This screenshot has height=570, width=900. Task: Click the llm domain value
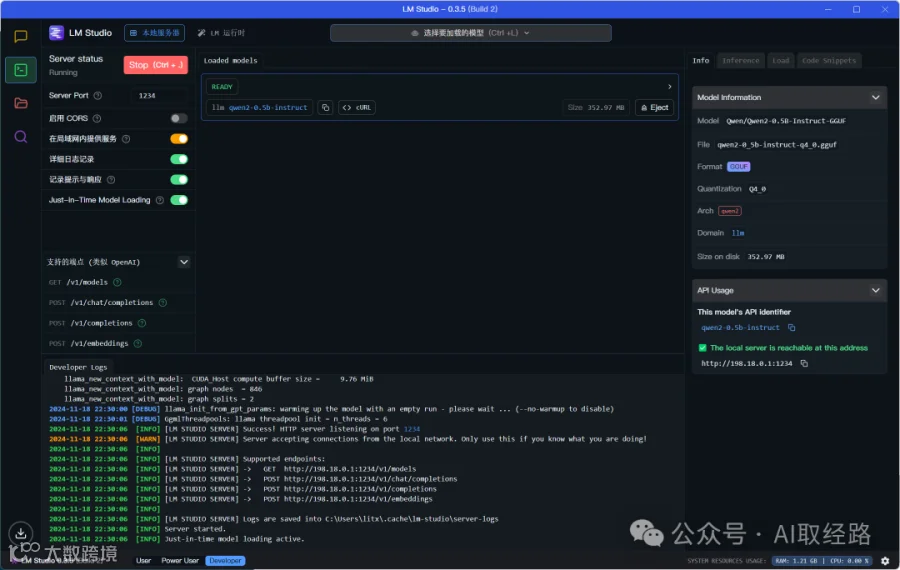tap(738, 233)
